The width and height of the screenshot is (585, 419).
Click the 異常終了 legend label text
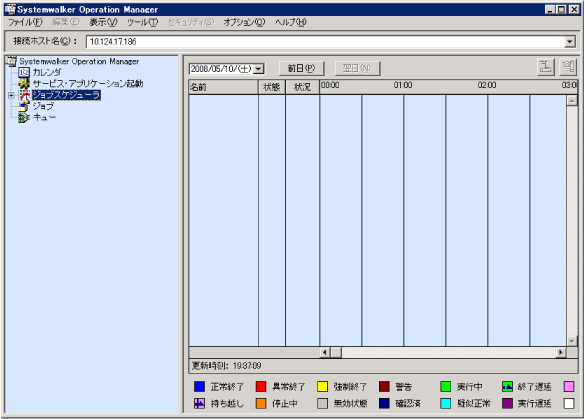(288, 387)
